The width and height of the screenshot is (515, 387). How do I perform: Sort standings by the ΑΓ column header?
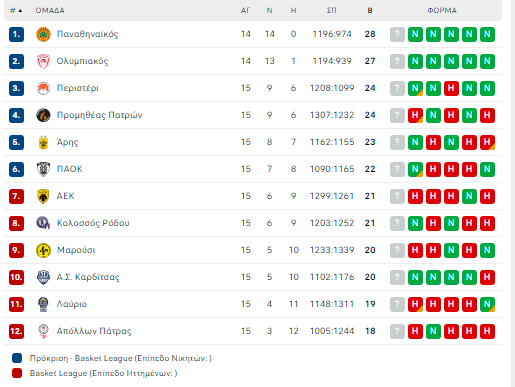click(x=245, y=11)
